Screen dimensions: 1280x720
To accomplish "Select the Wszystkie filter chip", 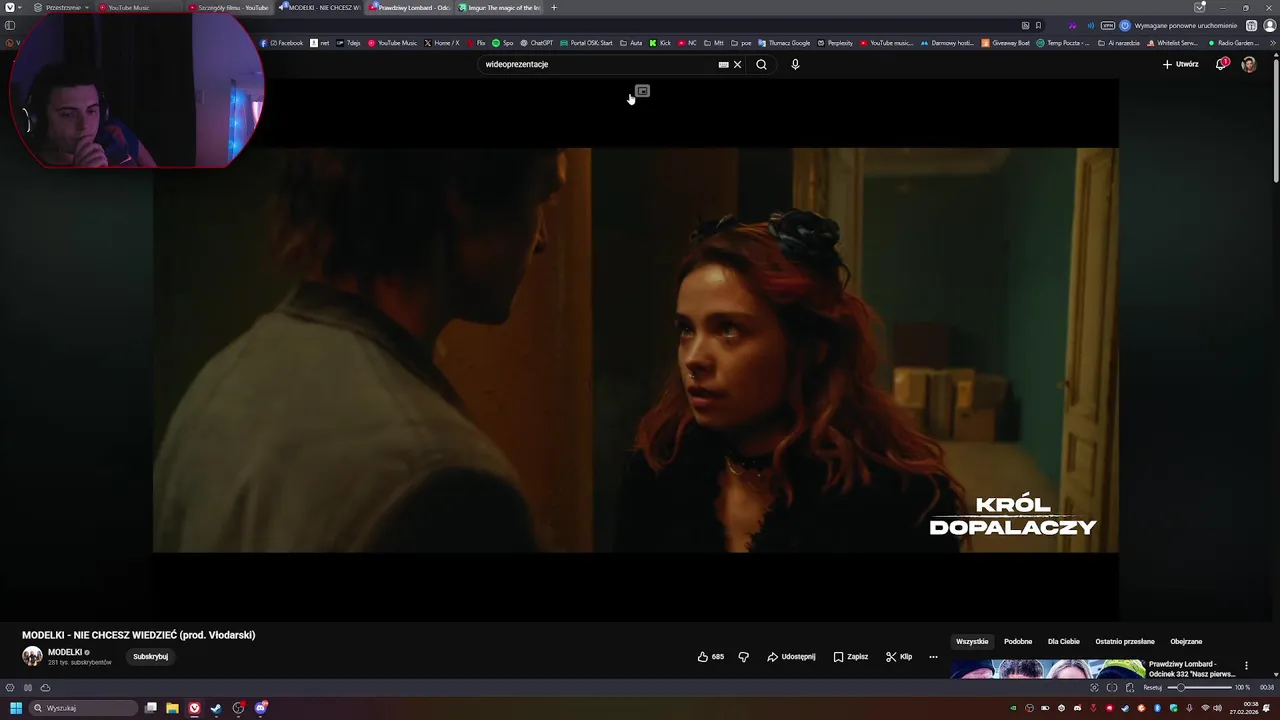I will 972,642.
